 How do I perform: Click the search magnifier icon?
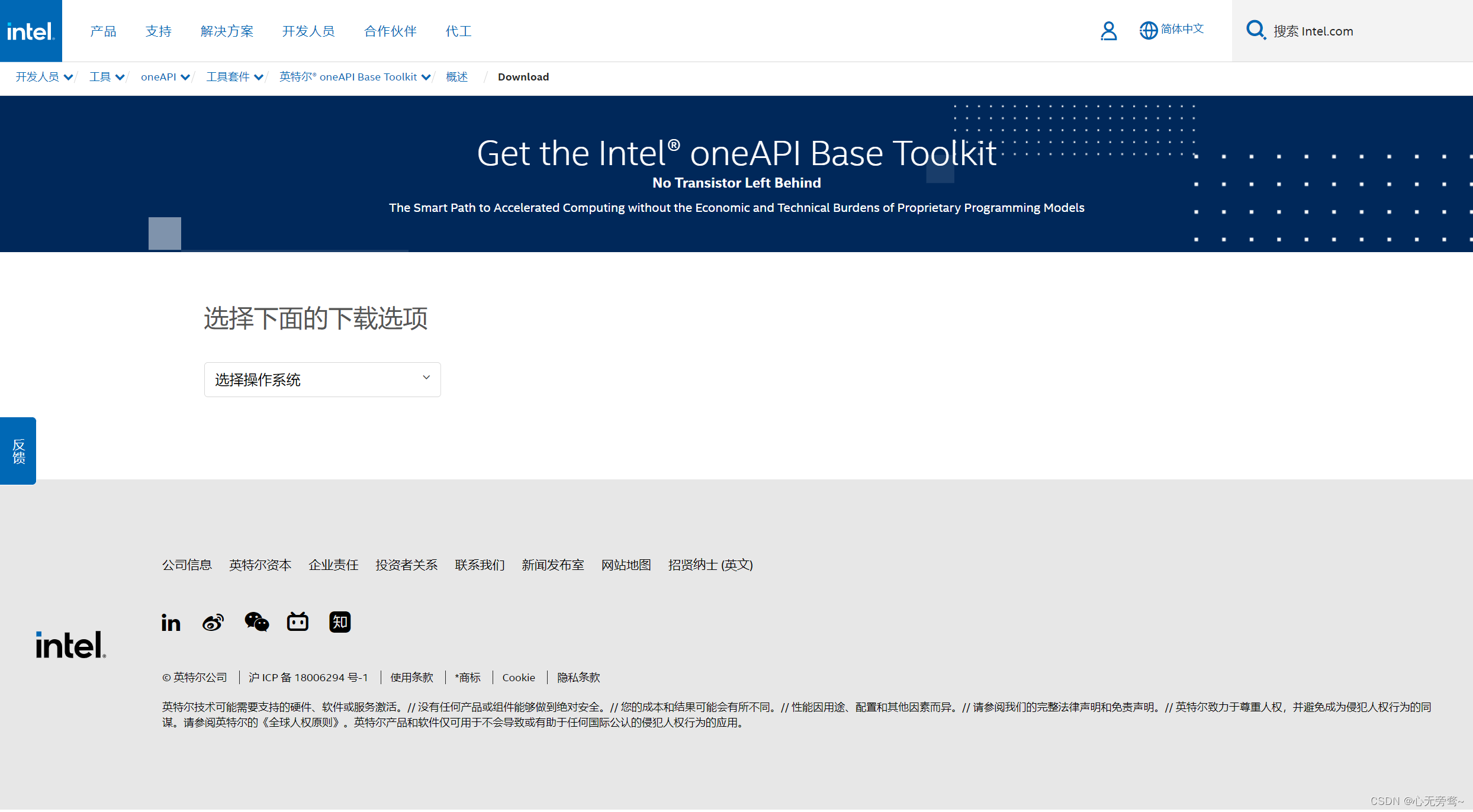[1255, 30]
